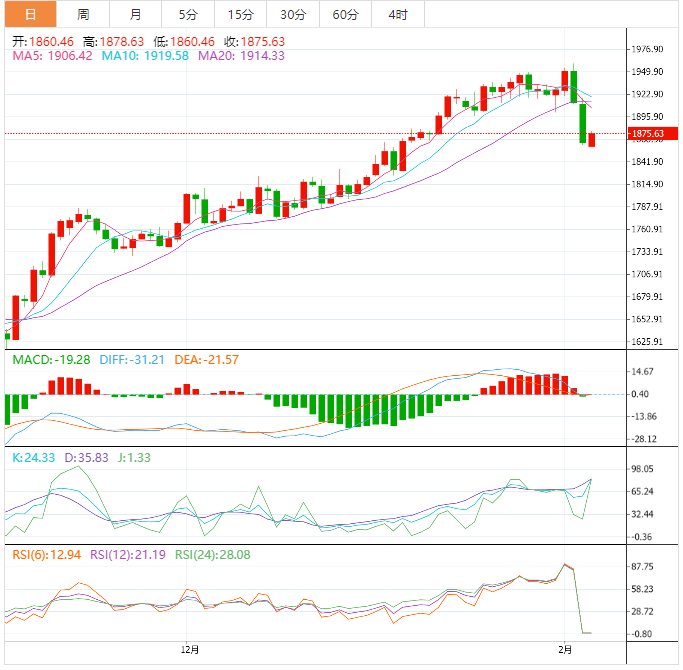Select the 周 weekly chart tab
Viewport: 683px width, 670px height.
[83, 14]
